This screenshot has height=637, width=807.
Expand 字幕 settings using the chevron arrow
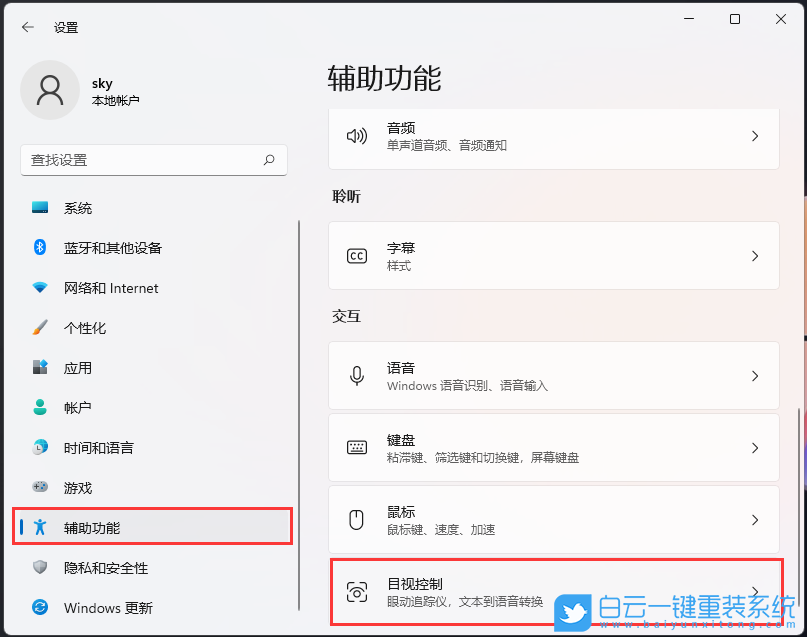(x=756, y=255)
